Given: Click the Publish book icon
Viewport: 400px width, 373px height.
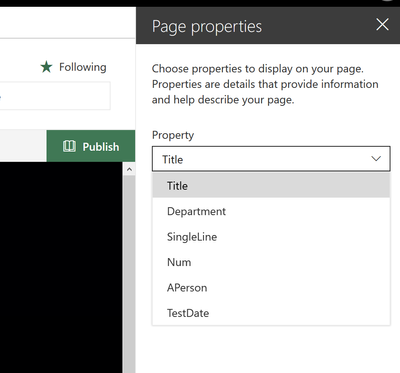Looking at the screenshot, I should point(69,146).
